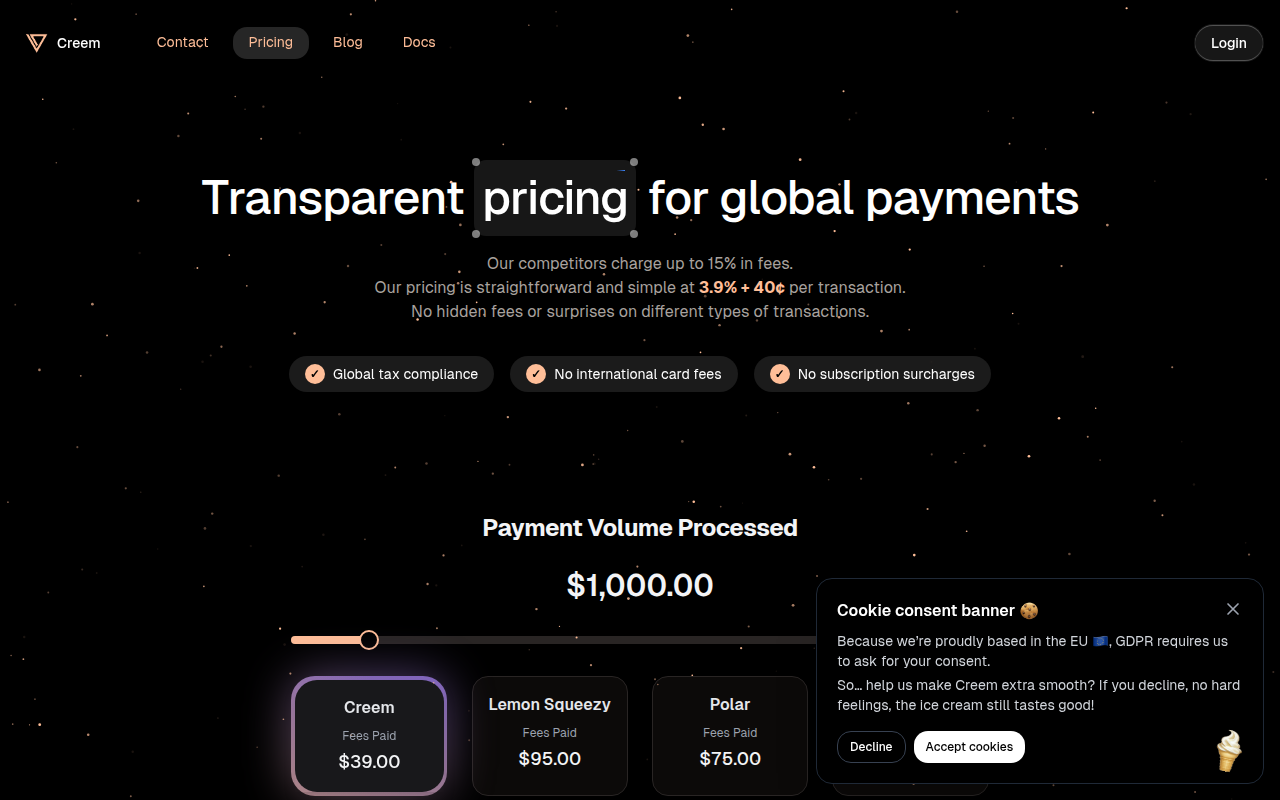Image resolution: width=1280 pixels, height=800 pixels.
Task: Click the $1,000.00 payment volume amount
Action: point(640,585)
